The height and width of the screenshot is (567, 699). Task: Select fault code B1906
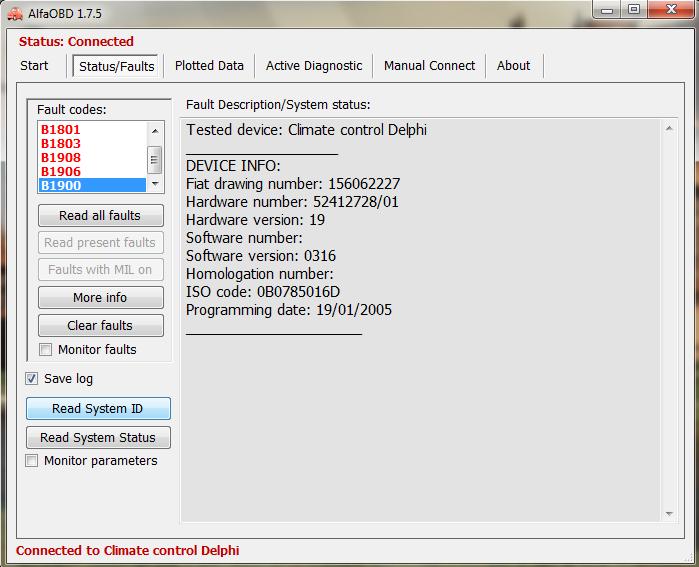(x=60, y=172)
